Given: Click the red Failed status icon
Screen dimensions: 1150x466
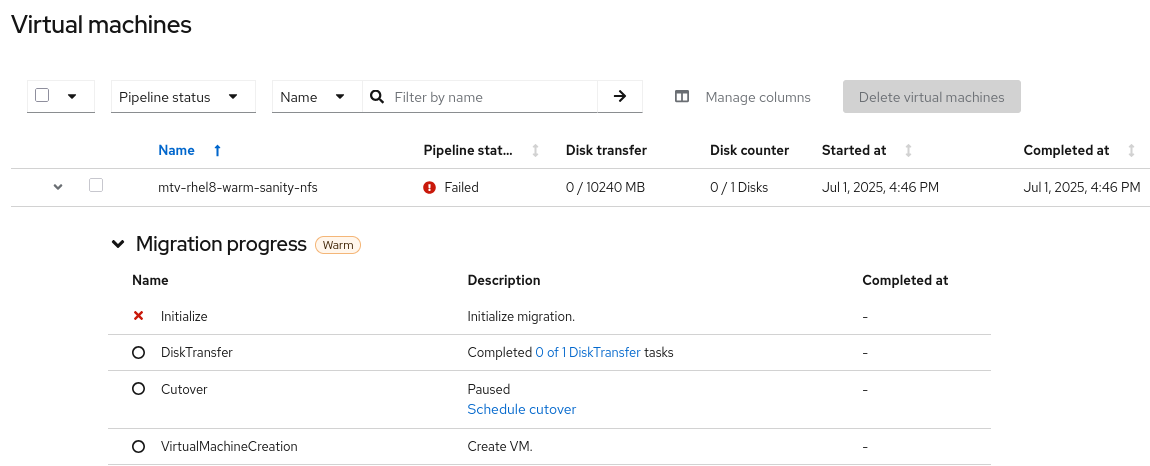Looking at the screenshot, I should [430, 187].
